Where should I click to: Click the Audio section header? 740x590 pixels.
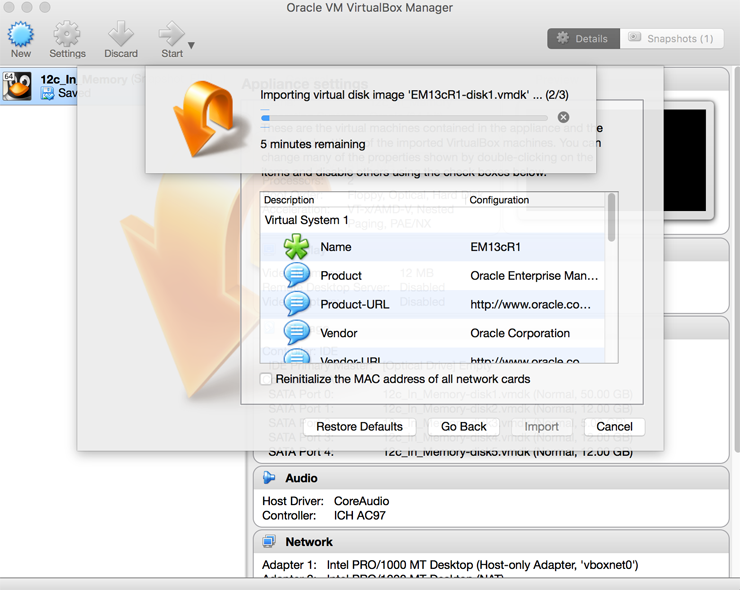tap(491, 478)
